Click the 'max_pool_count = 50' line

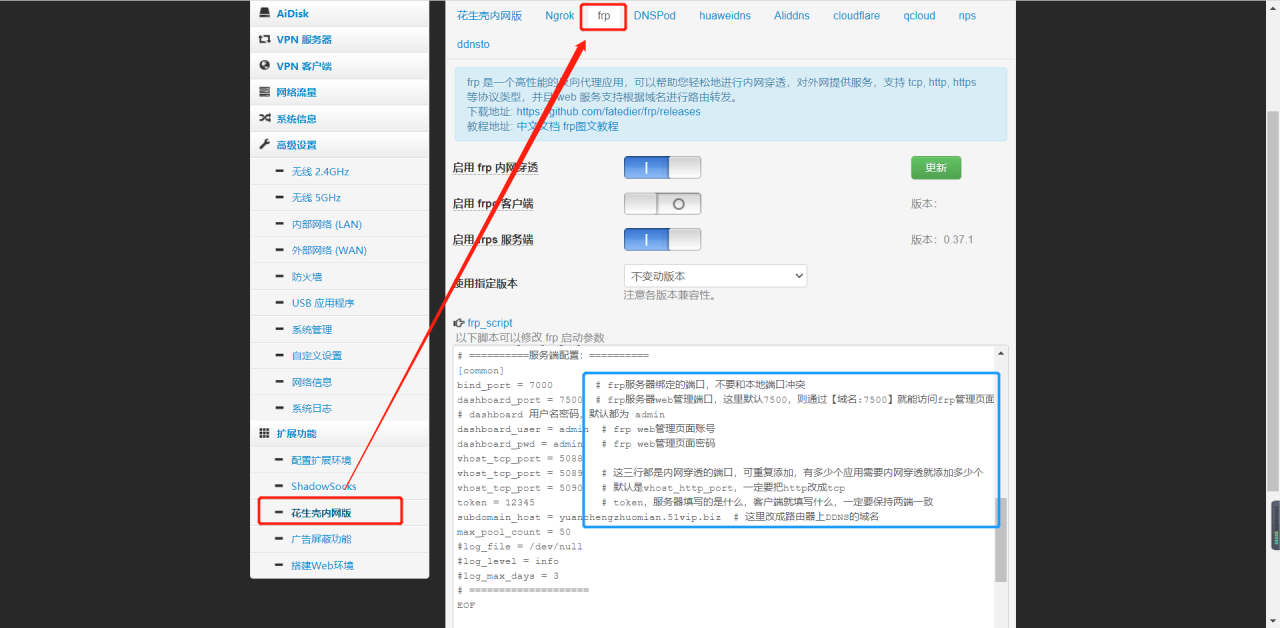click(514, 532)
